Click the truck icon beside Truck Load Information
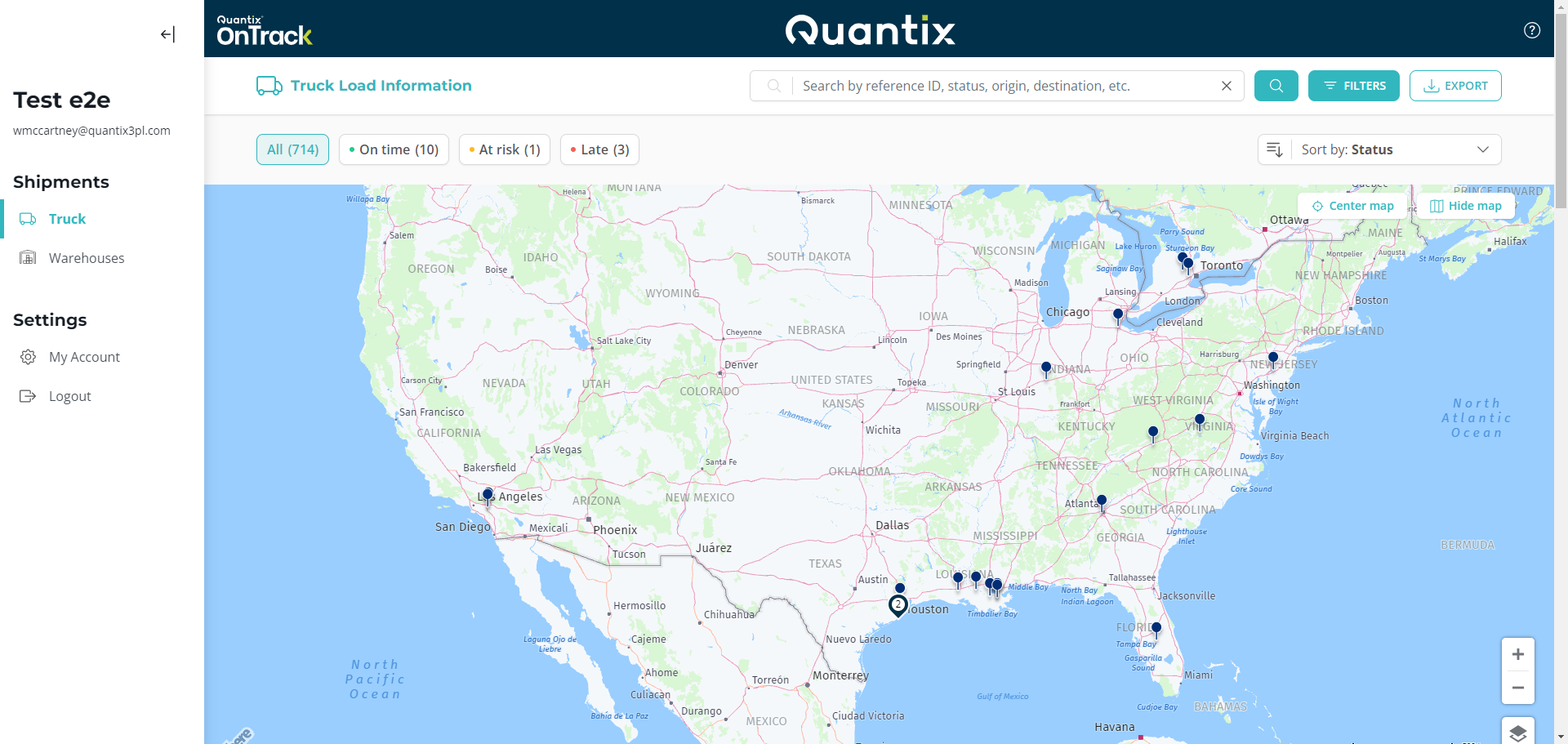This screenshot has height=744, width=1568. click(x=267, y=86)
